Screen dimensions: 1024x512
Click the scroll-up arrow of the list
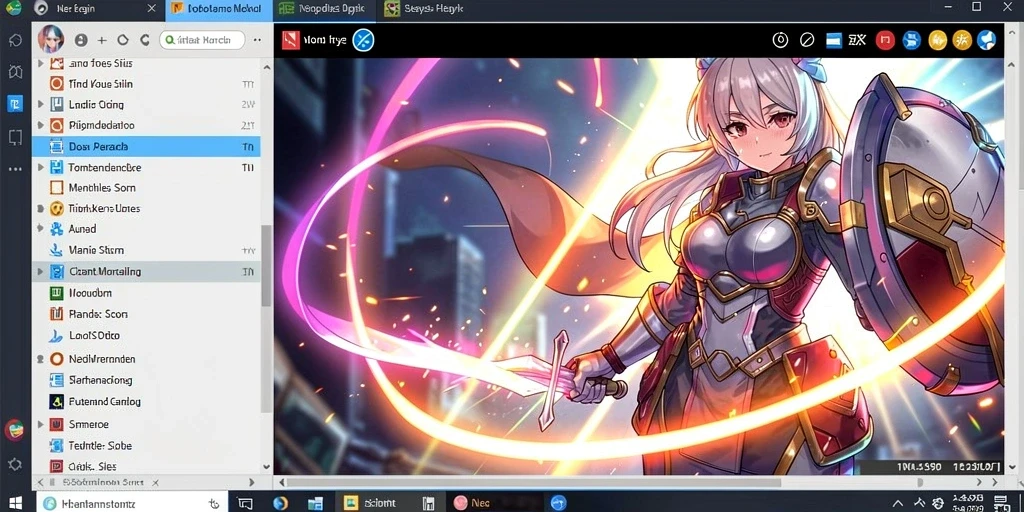266,65
